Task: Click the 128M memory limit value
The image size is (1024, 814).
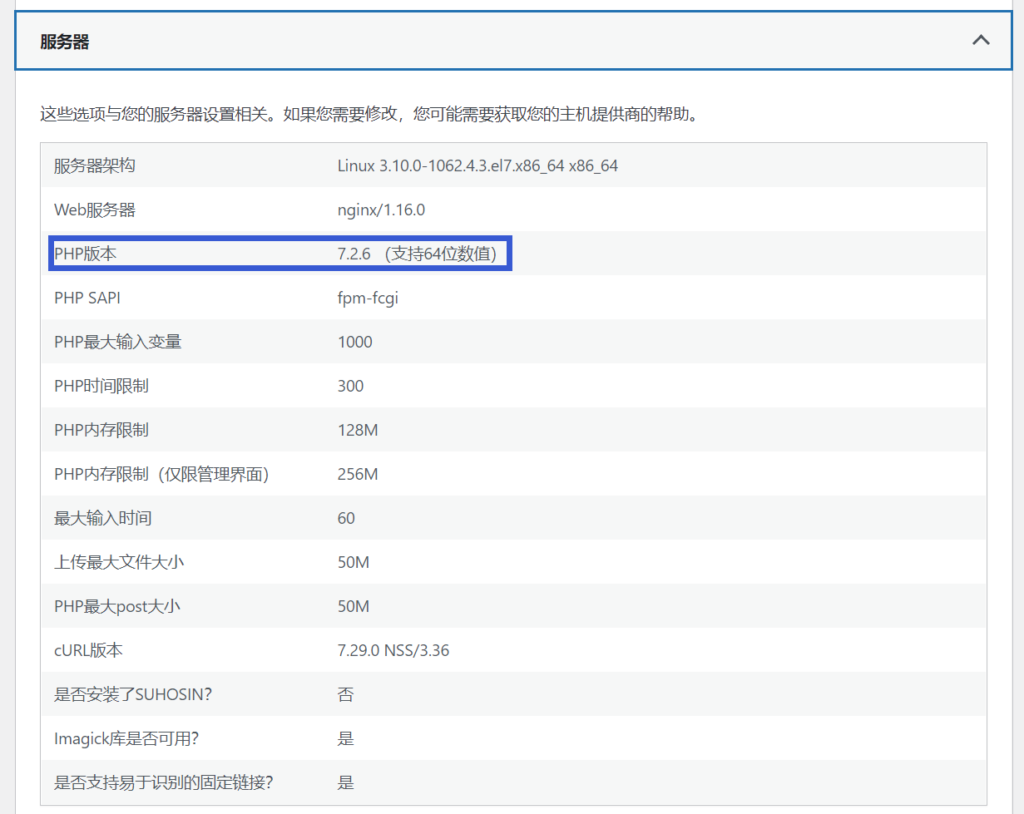Action: tap(357, 430)
